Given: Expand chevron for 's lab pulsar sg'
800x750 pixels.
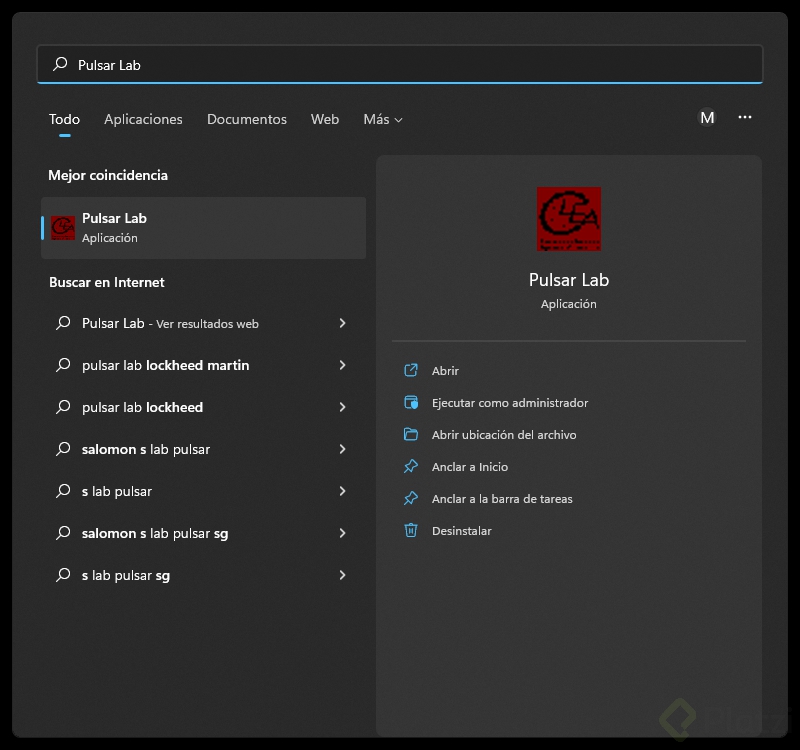Looking at the screenshot, I should pos(342,575).
